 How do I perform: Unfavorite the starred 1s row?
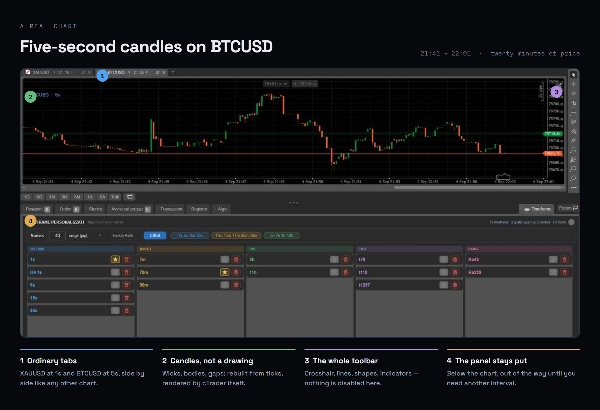[x=115, y=260]
